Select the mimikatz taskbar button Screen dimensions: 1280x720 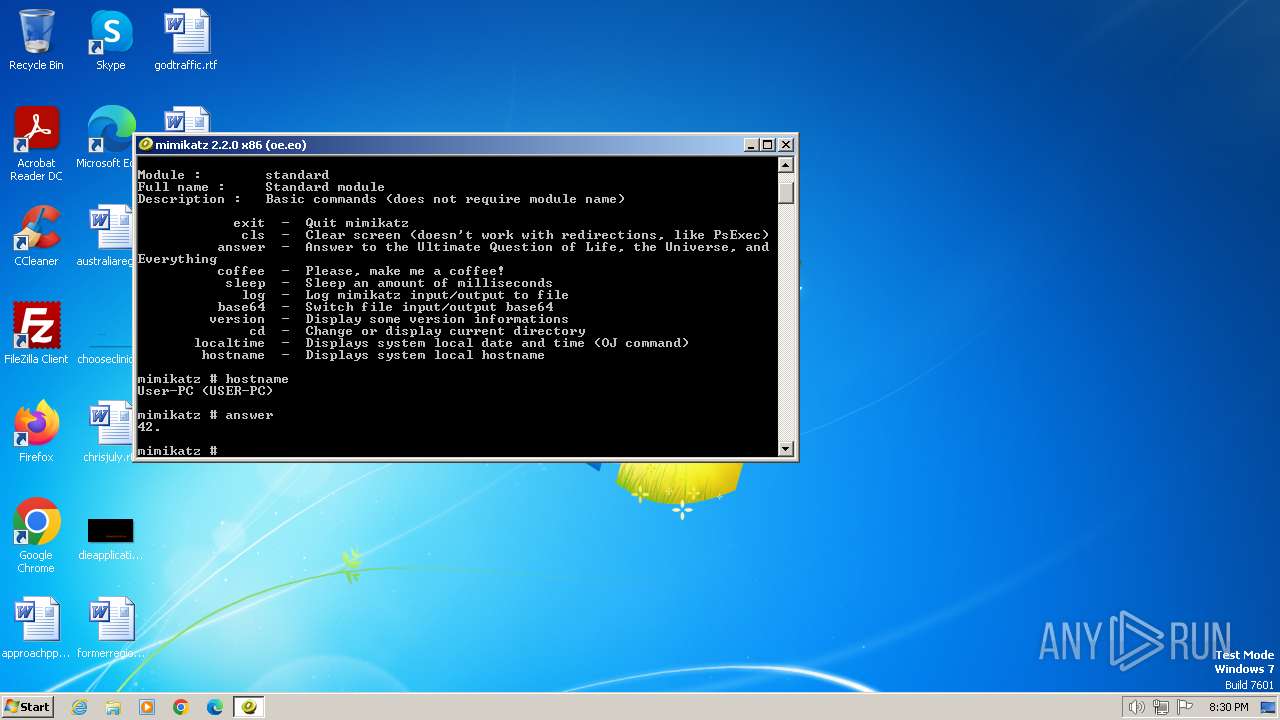click(x=248, y=707)
